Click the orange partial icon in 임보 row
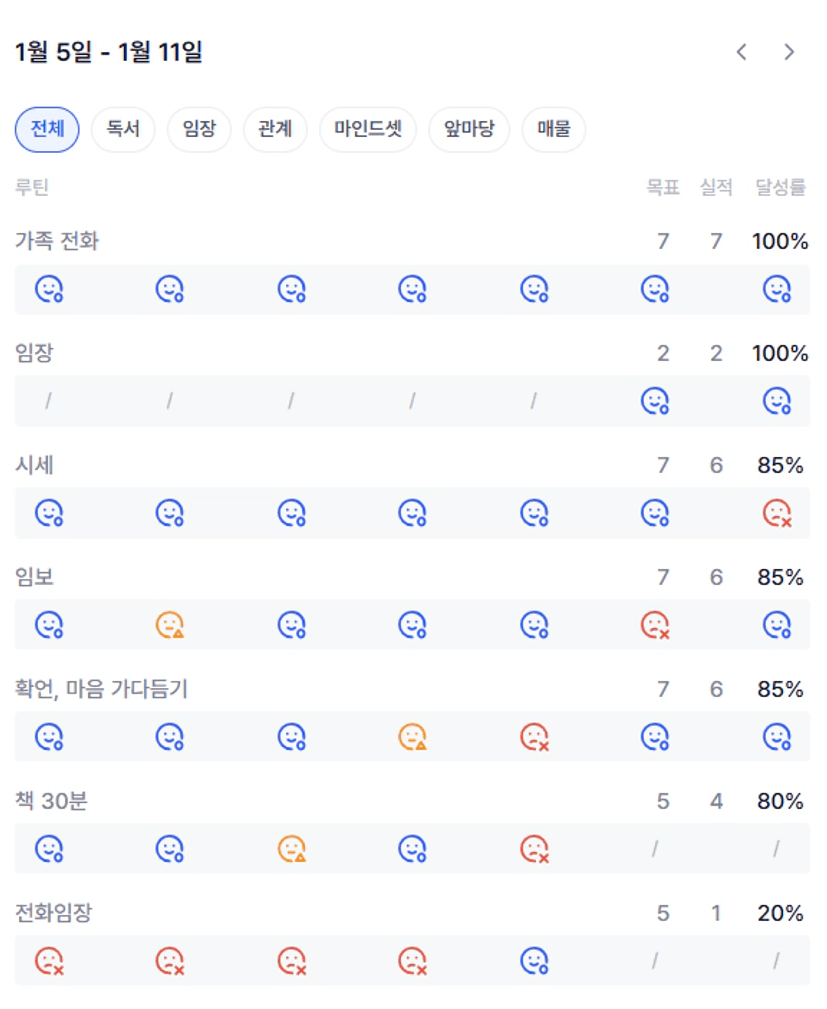The height and width of the screenshot is (1009, 827). click(170, 626)
